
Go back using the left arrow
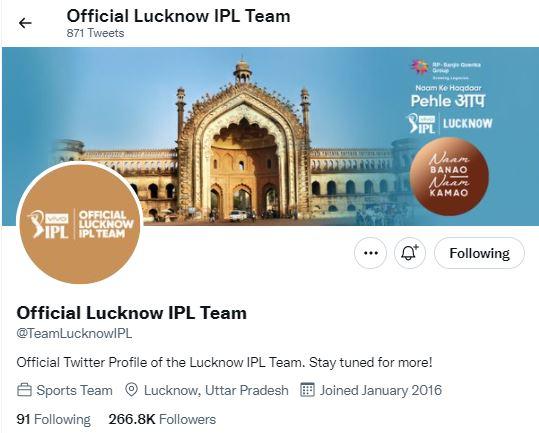point(25,23)
